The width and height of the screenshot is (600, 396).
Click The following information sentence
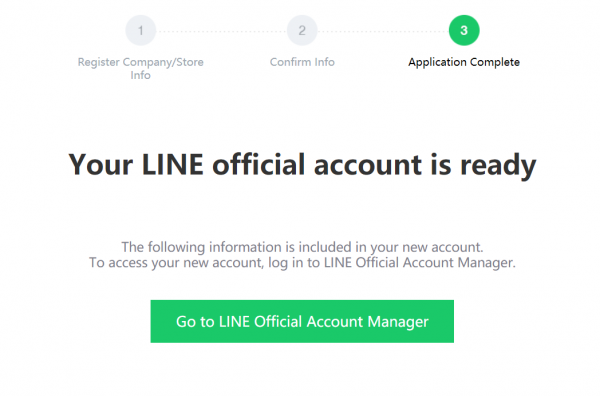click(x=302, y=247)
